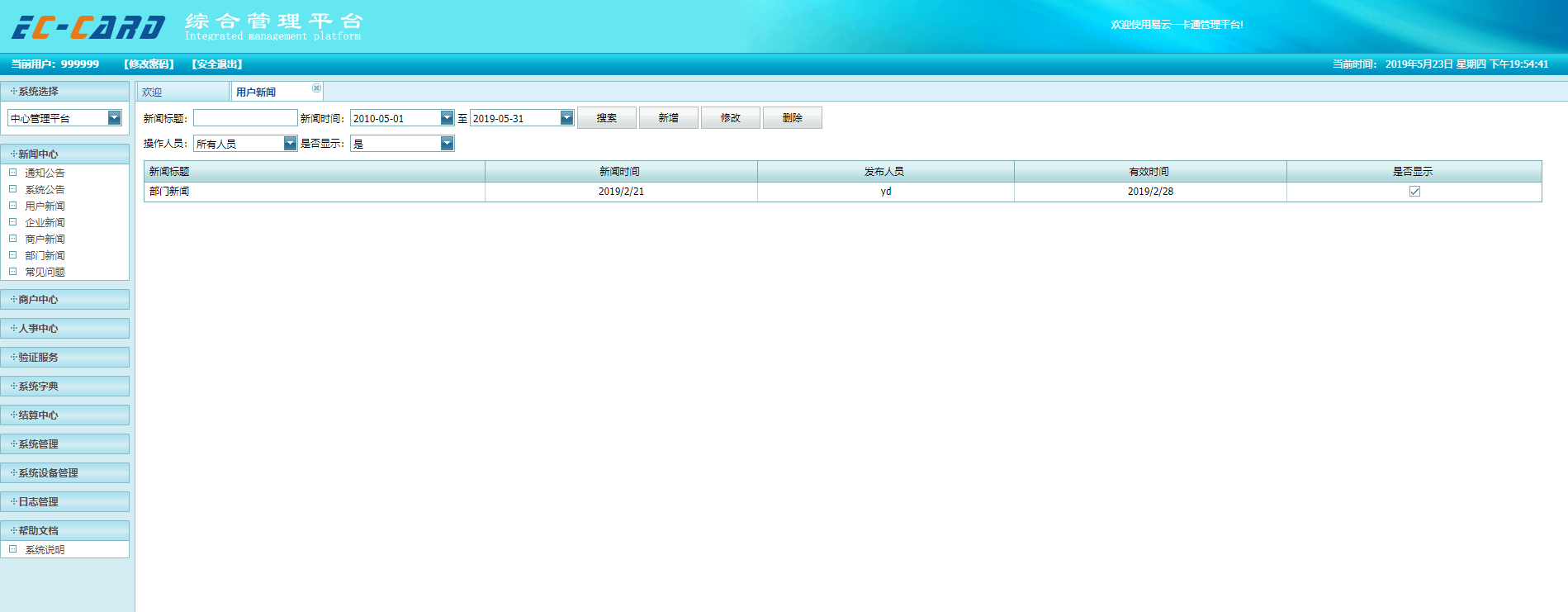Close the 用户新闻 tab with its X icon

click(316, 88)
